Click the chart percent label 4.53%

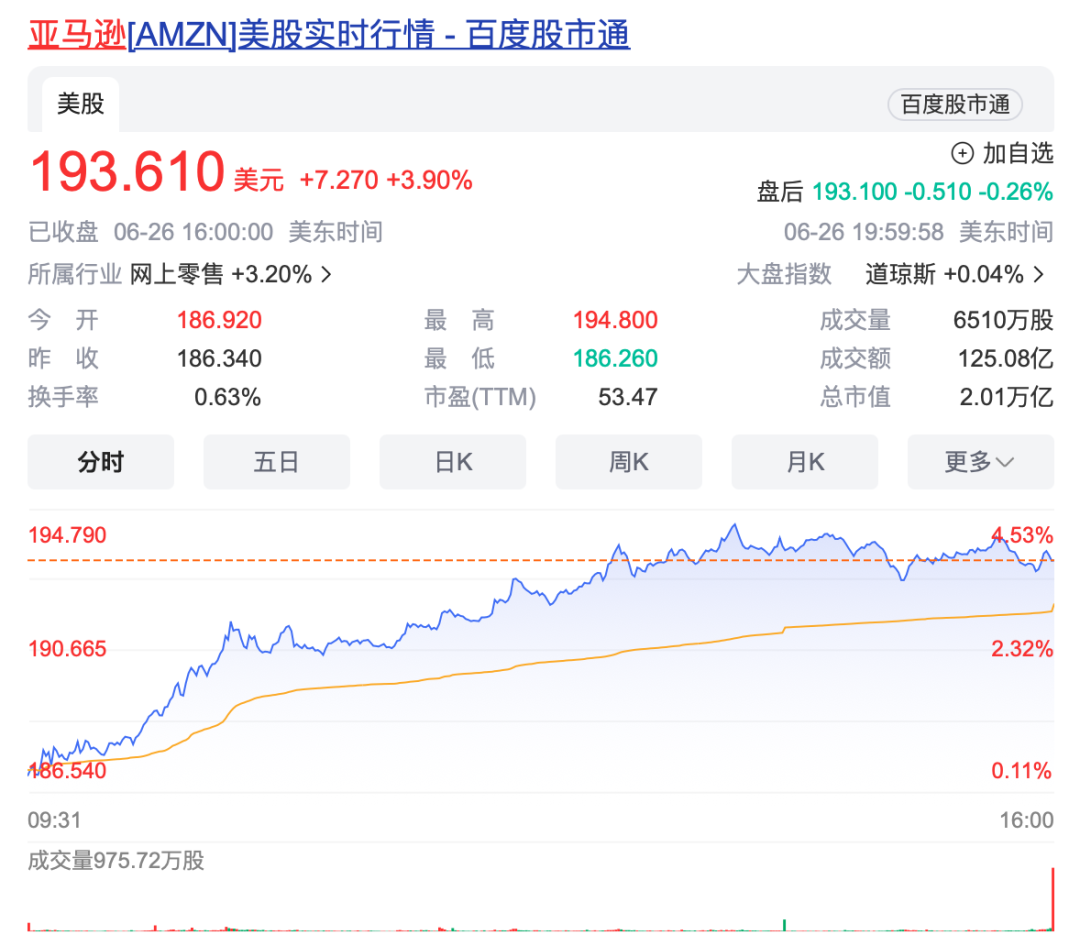(x=1022, y=535)
